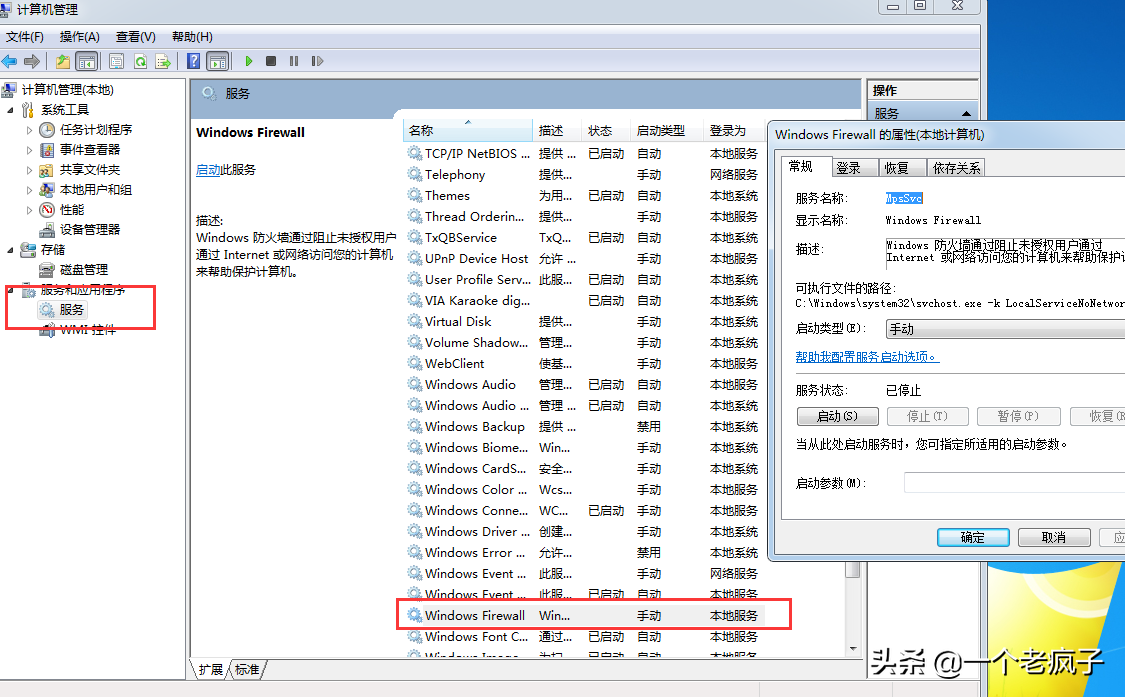Select 设备管理器 in the tree
Image resolution: width=1125 pixels, height=697 pixels.
click(x=90, y=230)
